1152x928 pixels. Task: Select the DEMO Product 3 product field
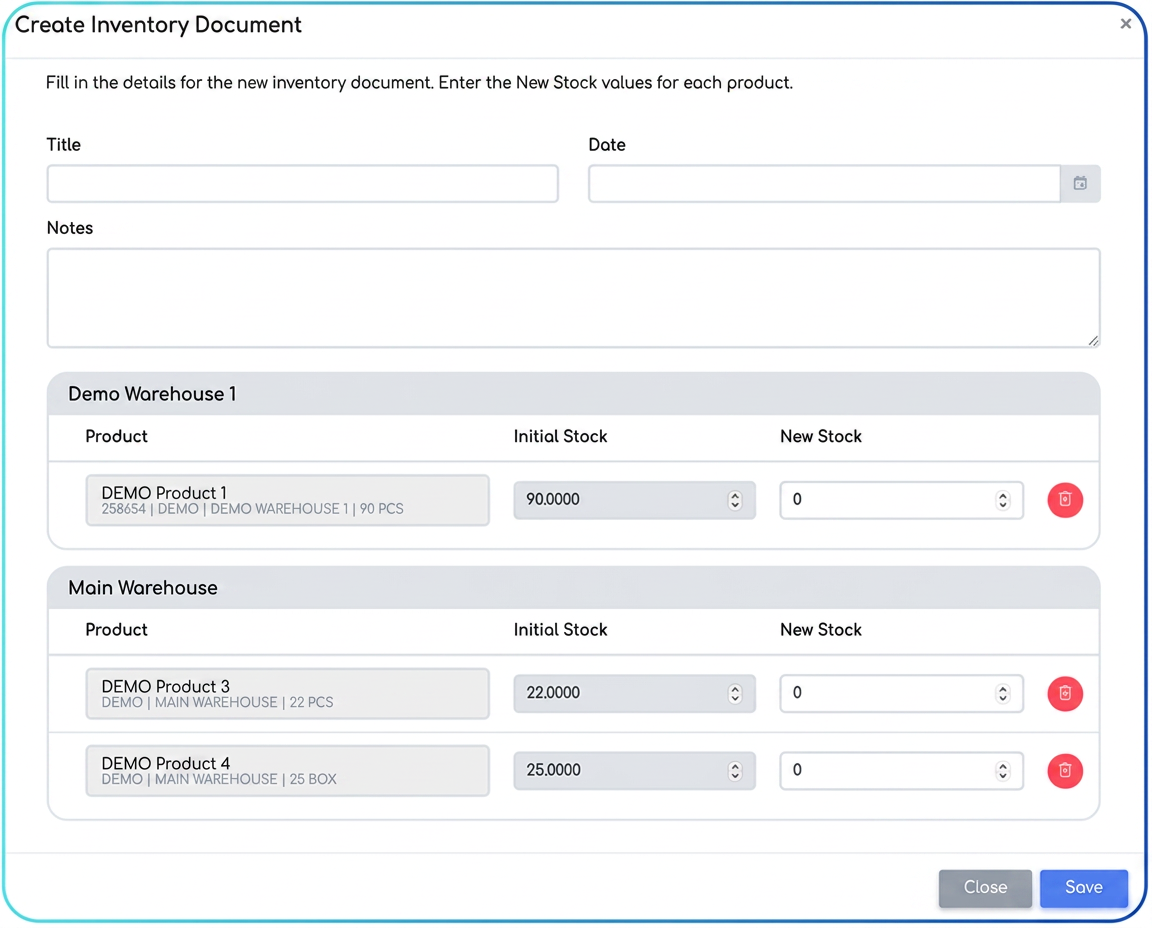pyautogui.click(x=287, y=694)
